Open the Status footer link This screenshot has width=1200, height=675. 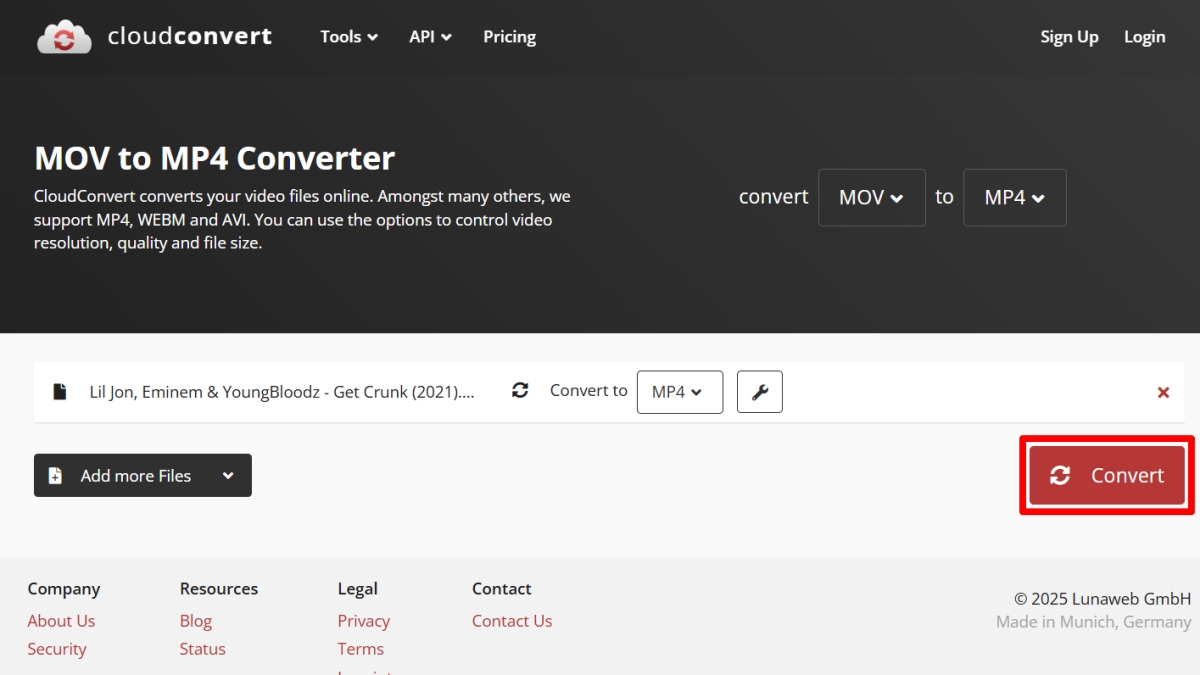pos(203,649)
